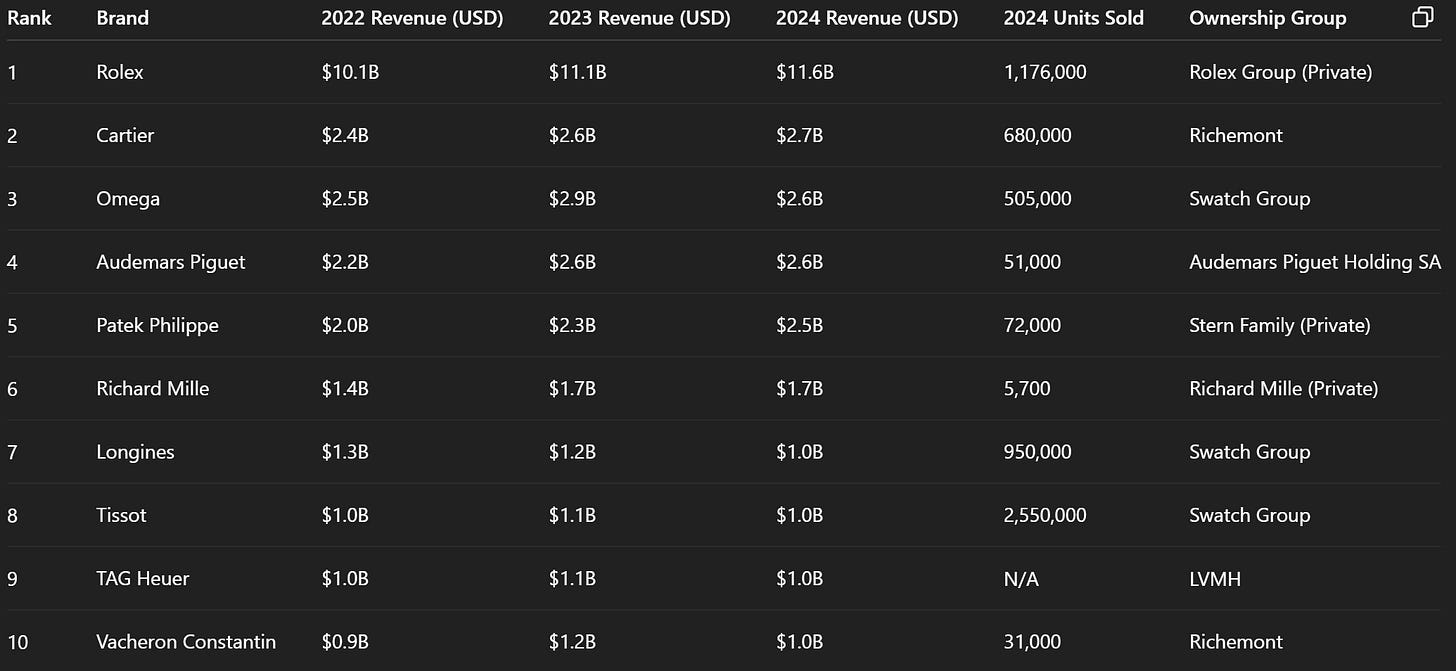Select the Brand column header
This screenshot has height=671, width=1456.
123,18
